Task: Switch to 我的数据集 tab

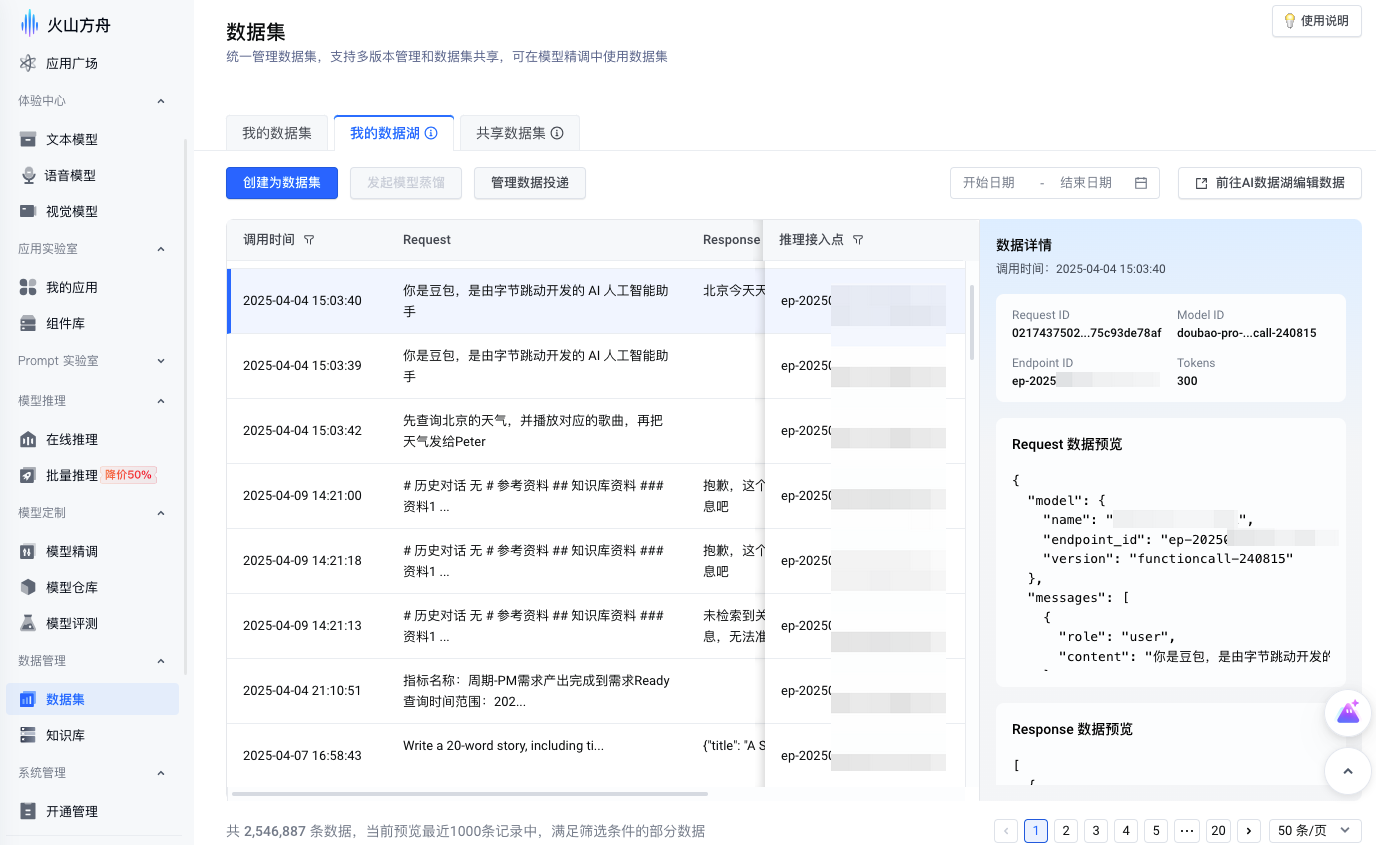Action: [277, 133]
